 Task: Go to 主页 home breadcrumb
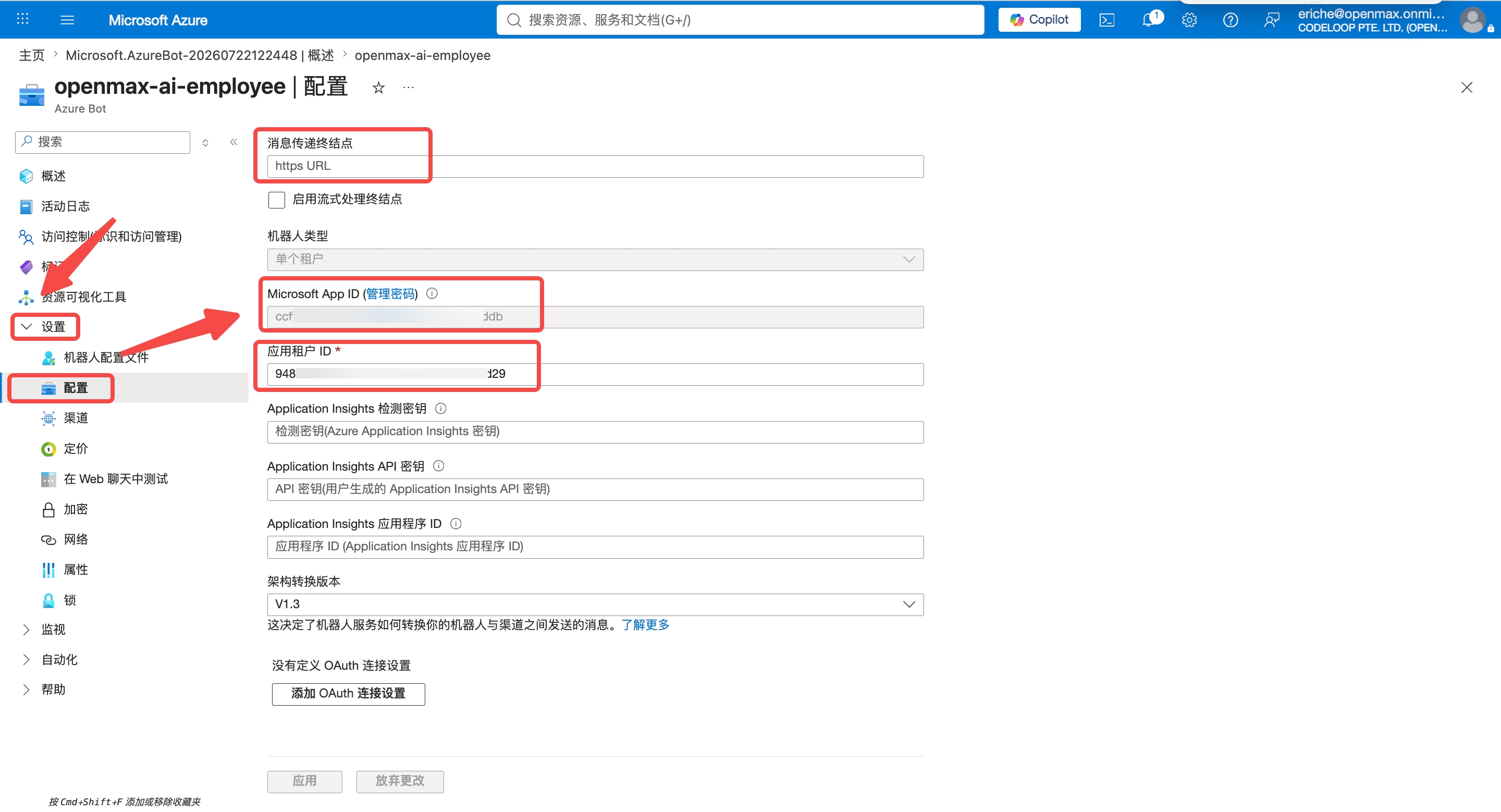[x=32, y=55]
